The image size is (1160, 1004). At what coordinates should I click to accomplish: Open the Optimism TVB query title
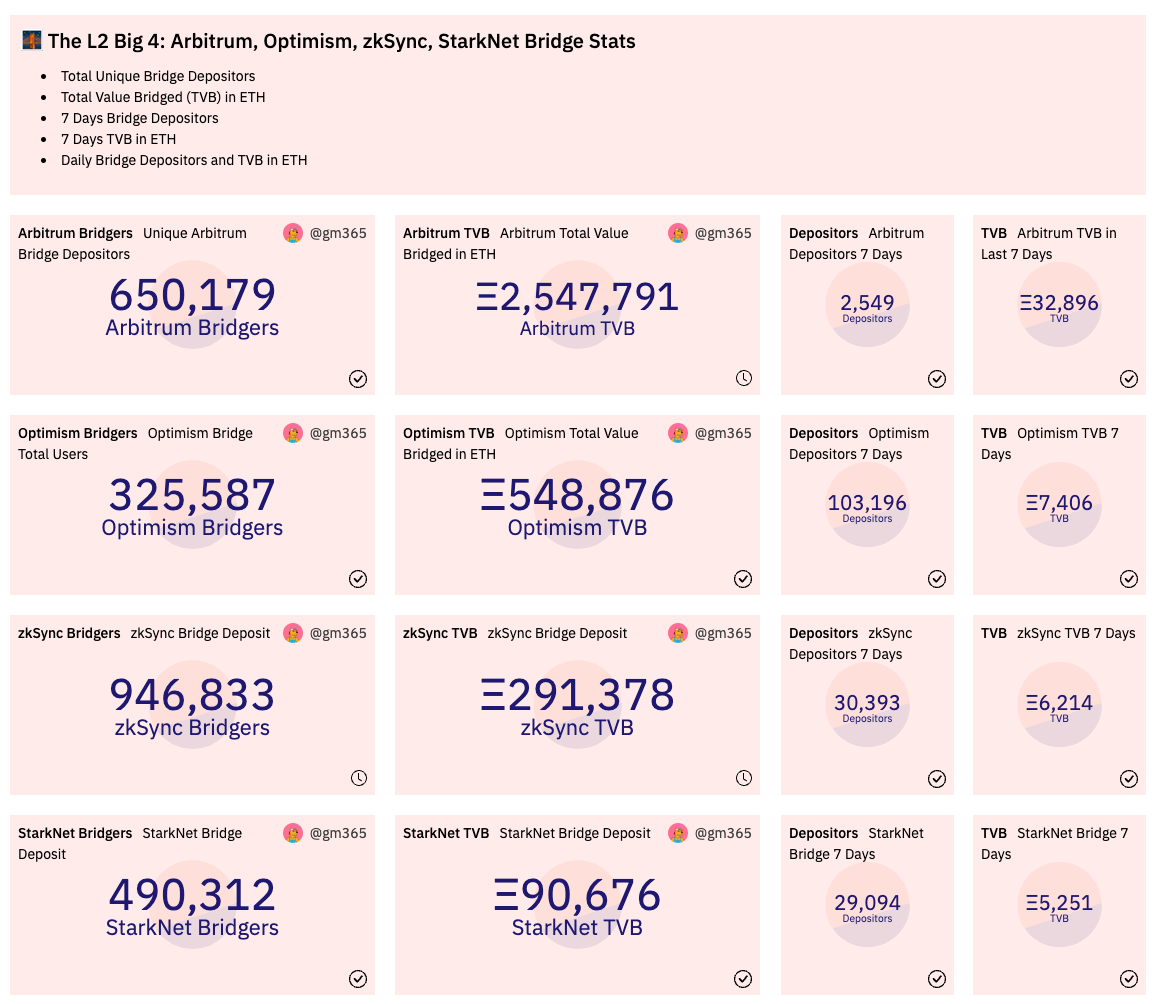448,433
